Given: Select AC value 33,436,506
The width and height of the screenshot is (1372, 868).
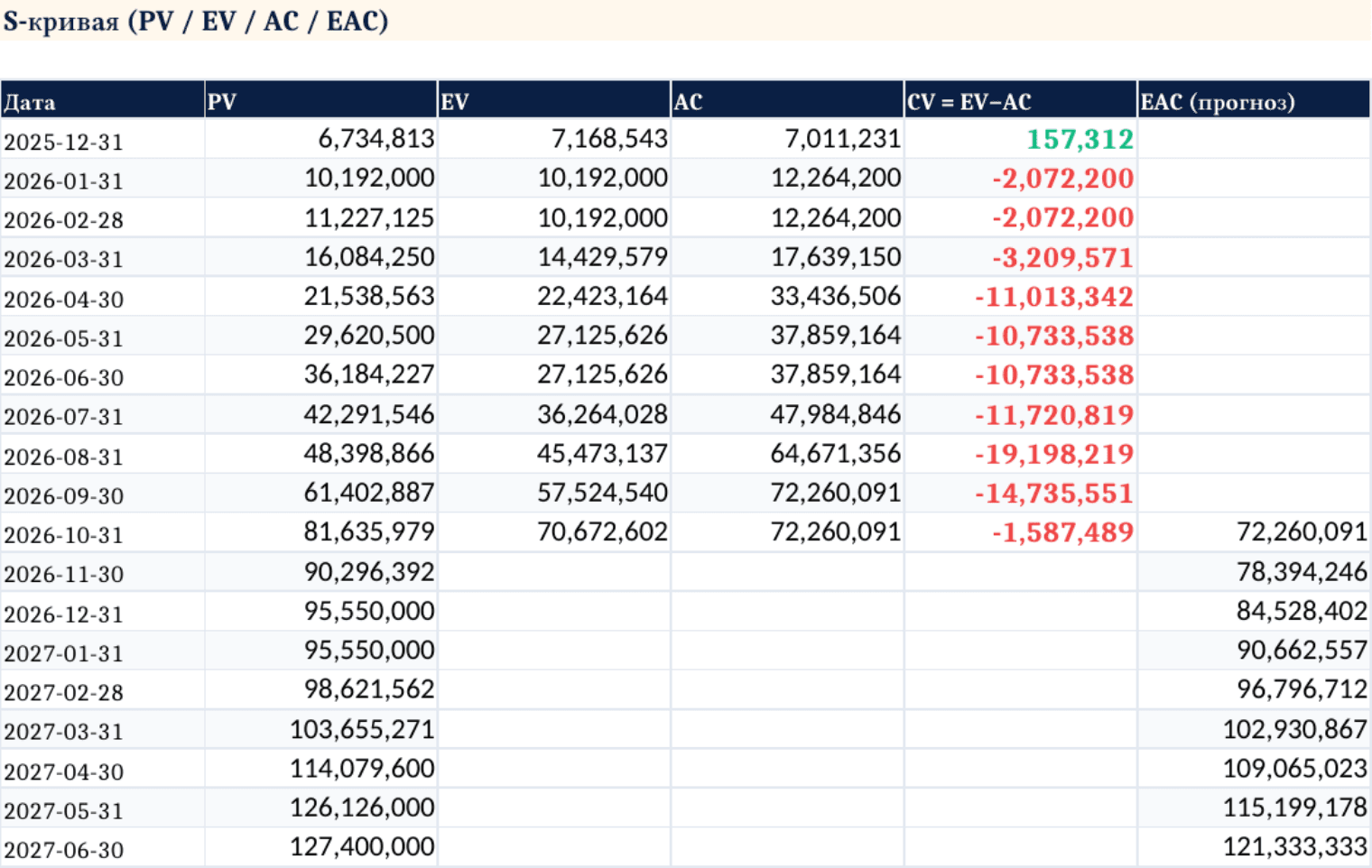Looking at the screenshot, I should pyautogui.click(x=836, y=296).
